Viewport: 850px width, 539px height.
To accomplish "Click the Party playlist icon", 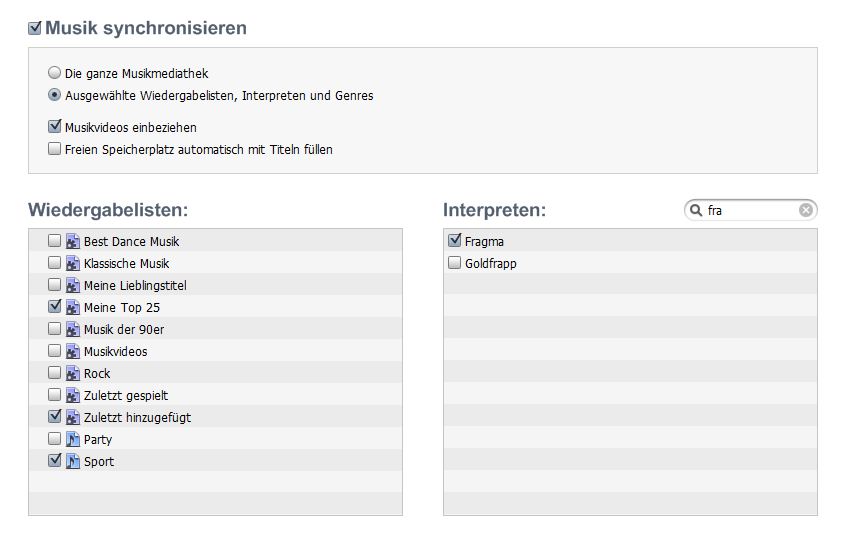I will coord(73,439).
